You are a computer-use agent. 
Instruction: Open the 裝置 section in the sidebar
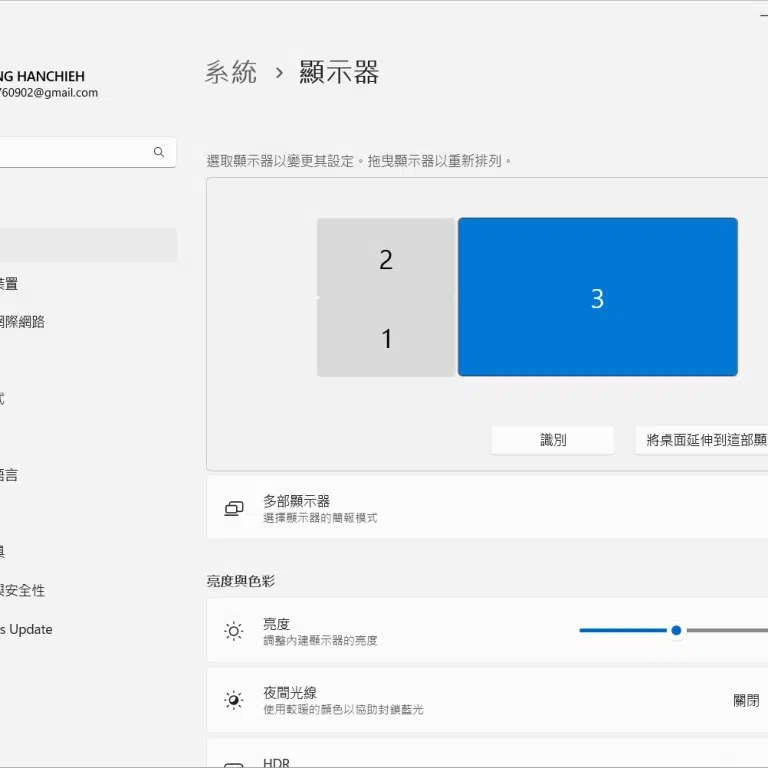[9, 284]
